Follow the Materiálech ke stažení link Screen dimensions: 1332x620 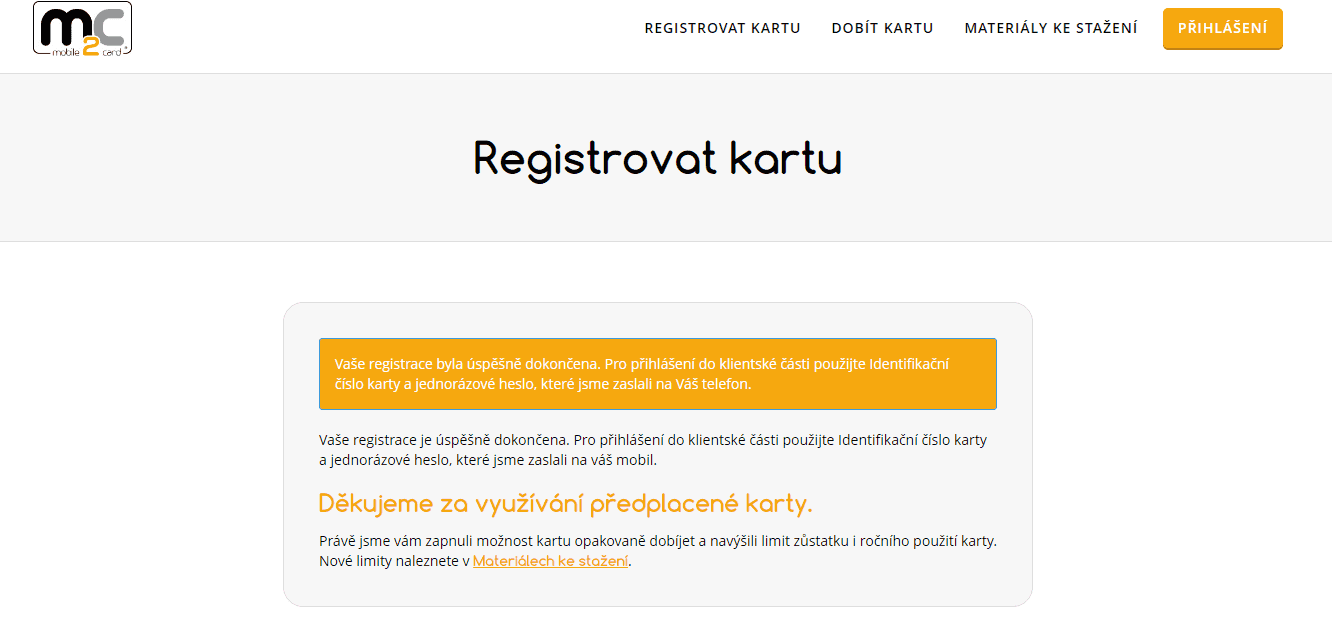pos(551,561)
